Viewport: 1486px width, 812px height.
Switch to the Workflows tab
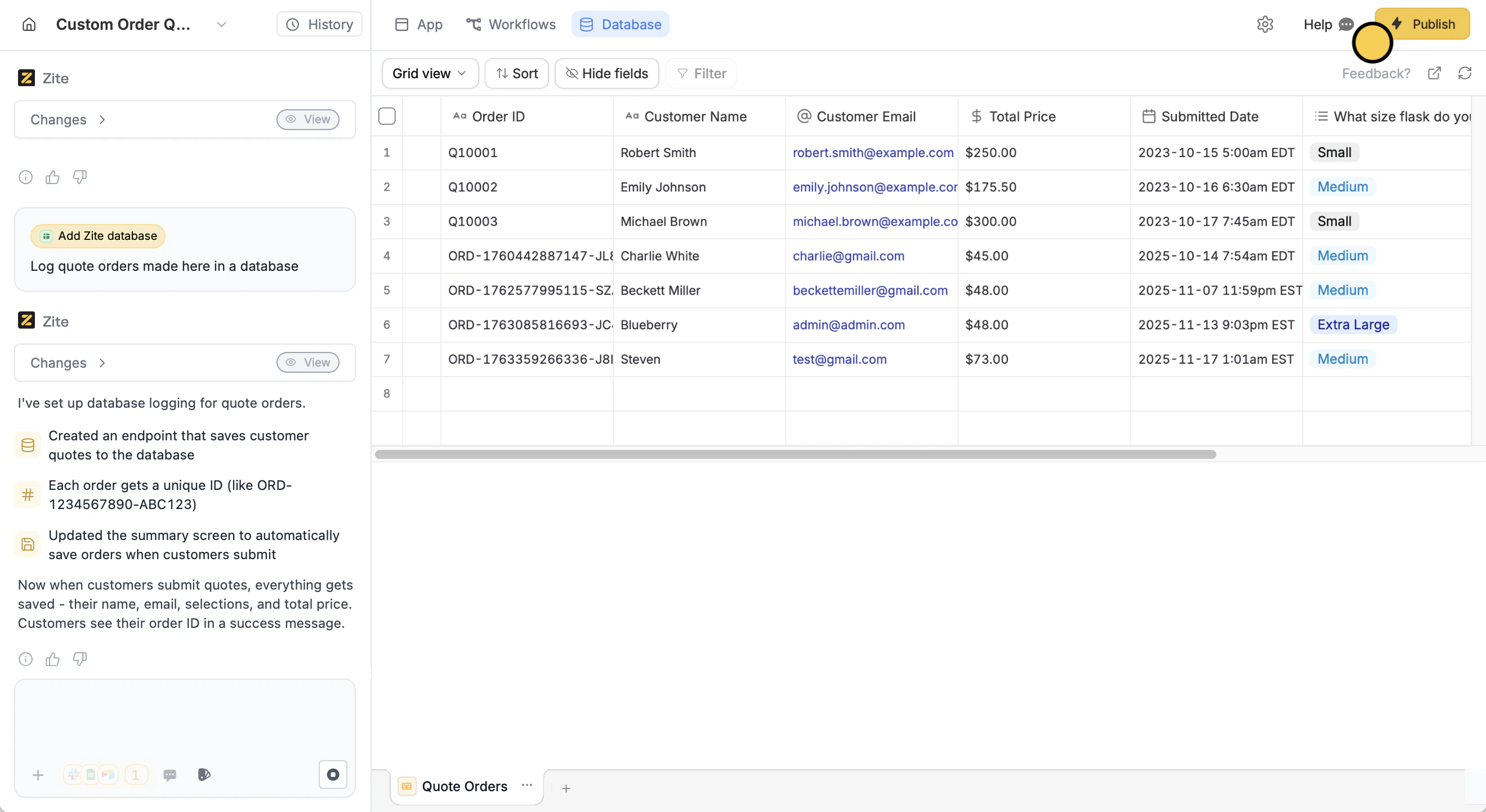(511, 24)
